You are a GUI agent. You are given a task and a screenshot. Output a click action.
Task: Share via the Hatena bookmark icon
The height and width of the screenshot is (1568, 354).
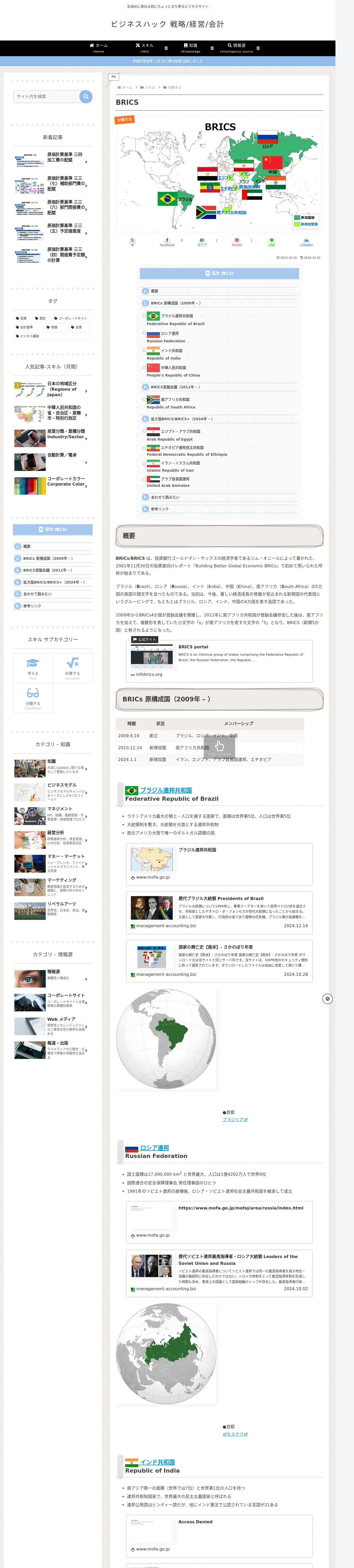tap(202, 242)
